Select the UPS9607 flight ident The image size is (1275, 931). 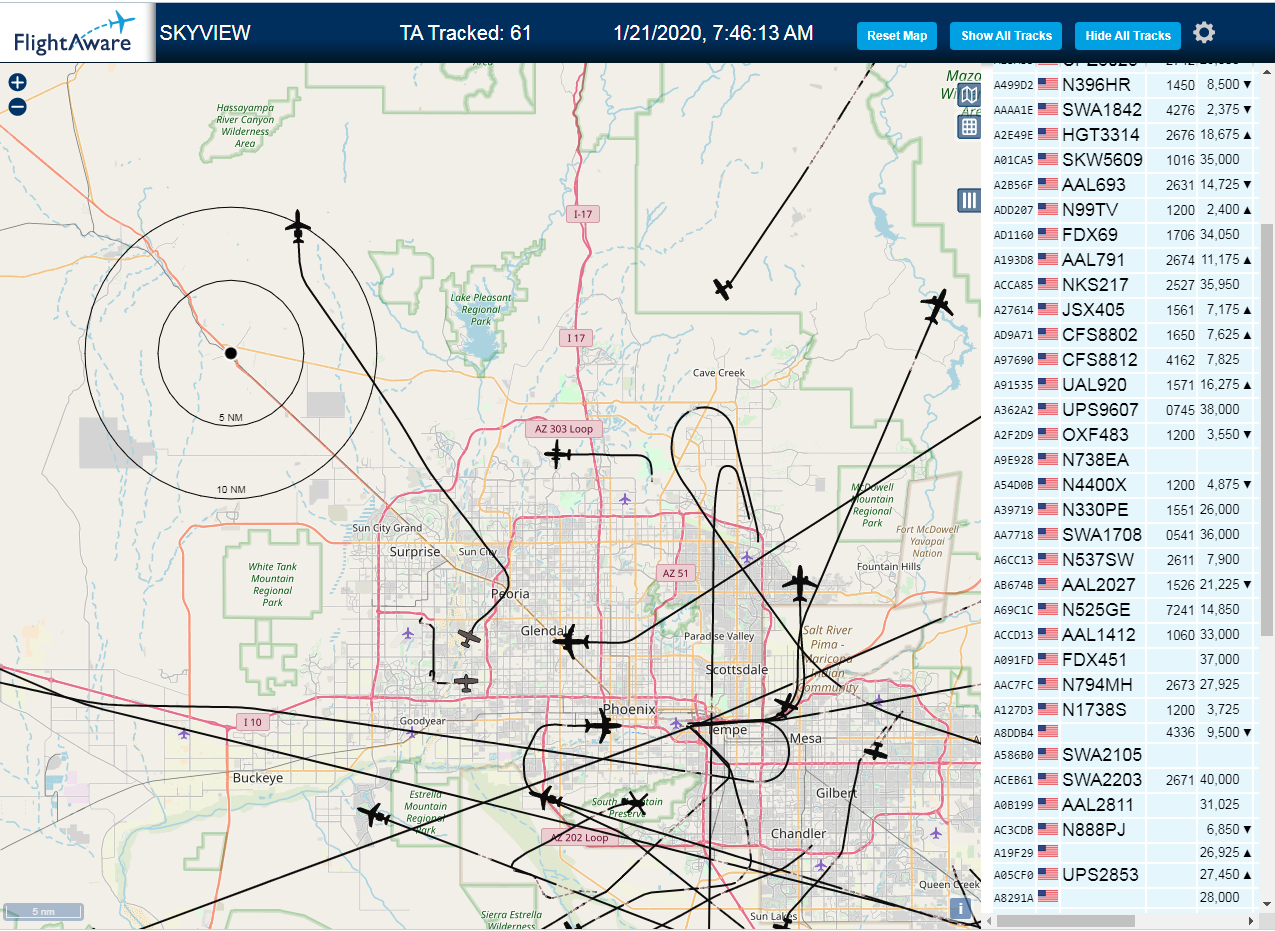1100,410
